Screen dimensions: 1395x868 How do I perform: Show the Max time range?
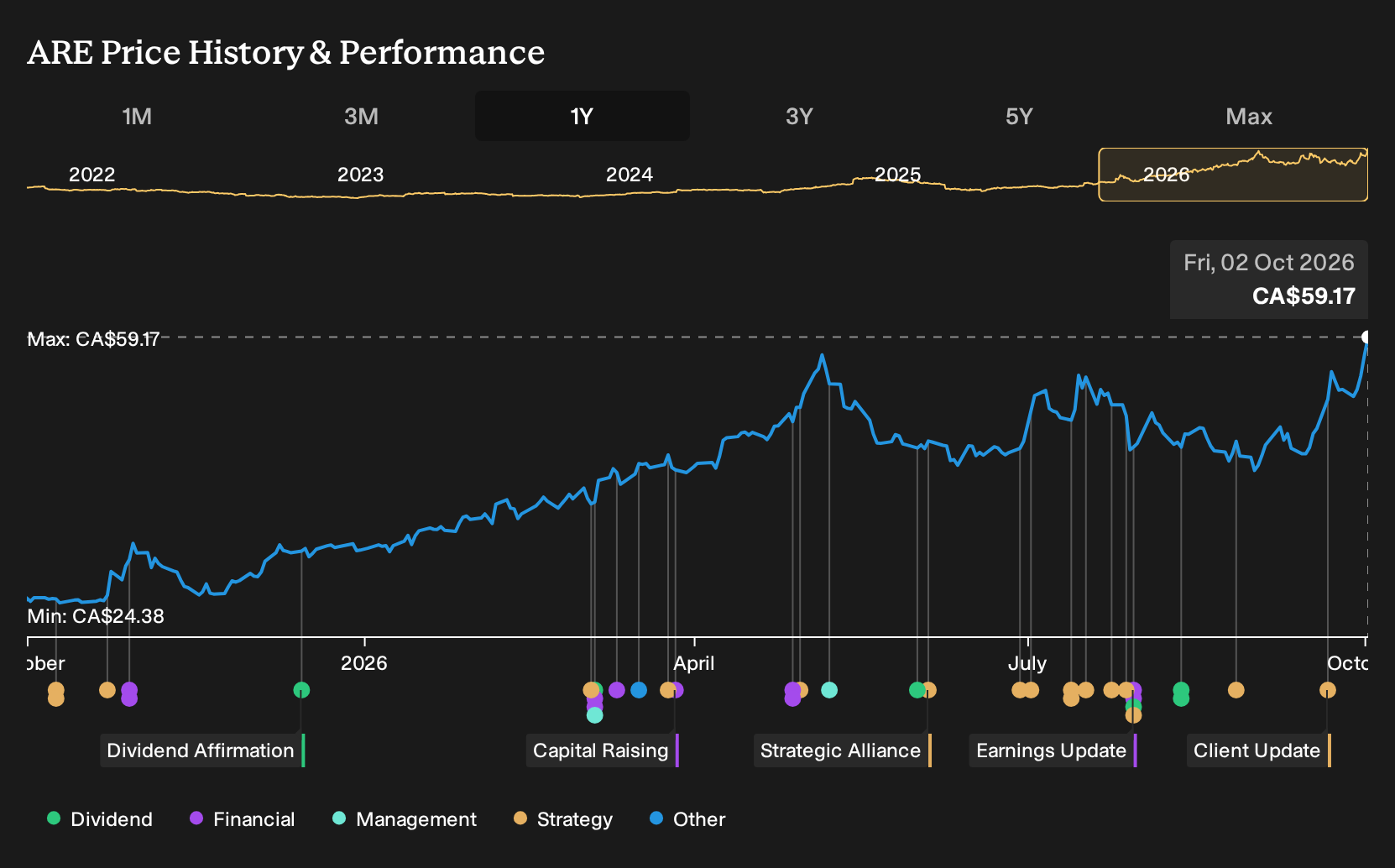pyautogui.click(x=1249, y=116)
